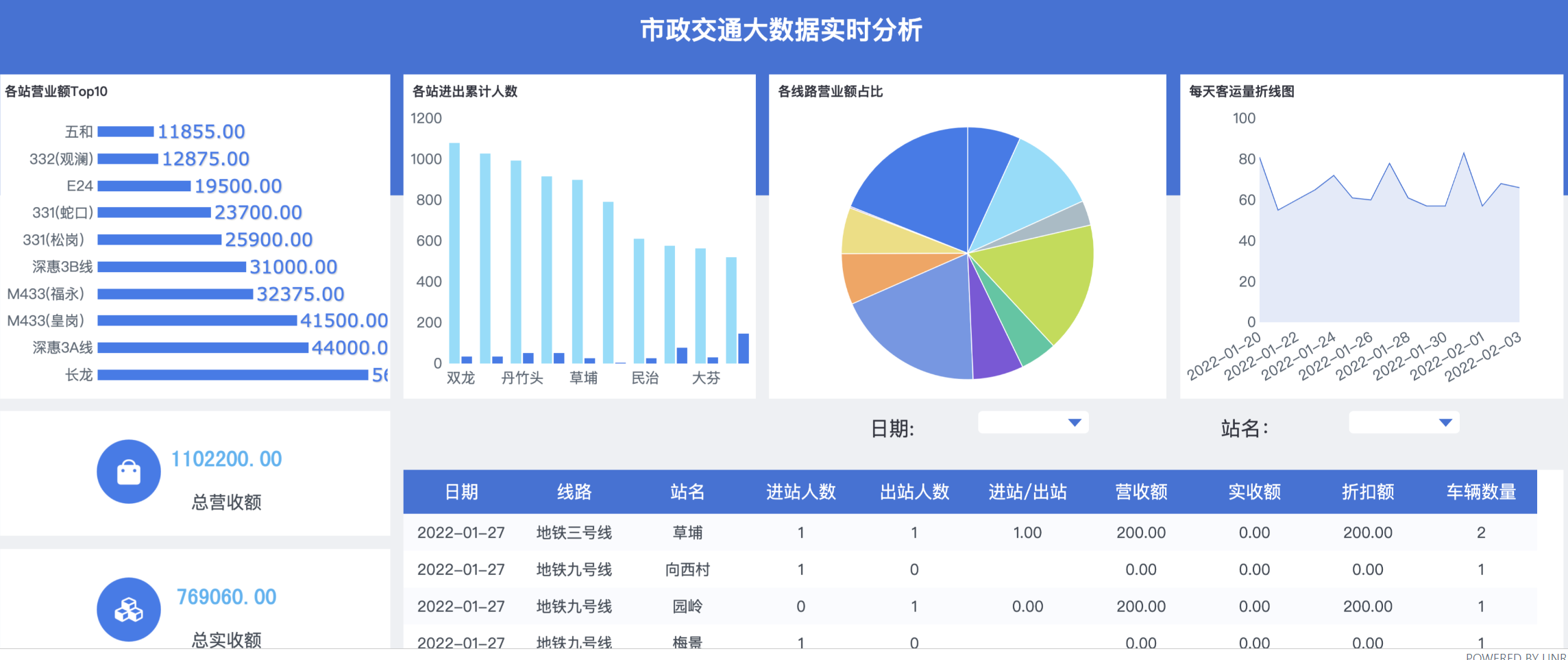The height and width of the screenshot is (660, 1568).
Task: Click the cubes icon for 总实收额
Action: (x=128, y=609)
